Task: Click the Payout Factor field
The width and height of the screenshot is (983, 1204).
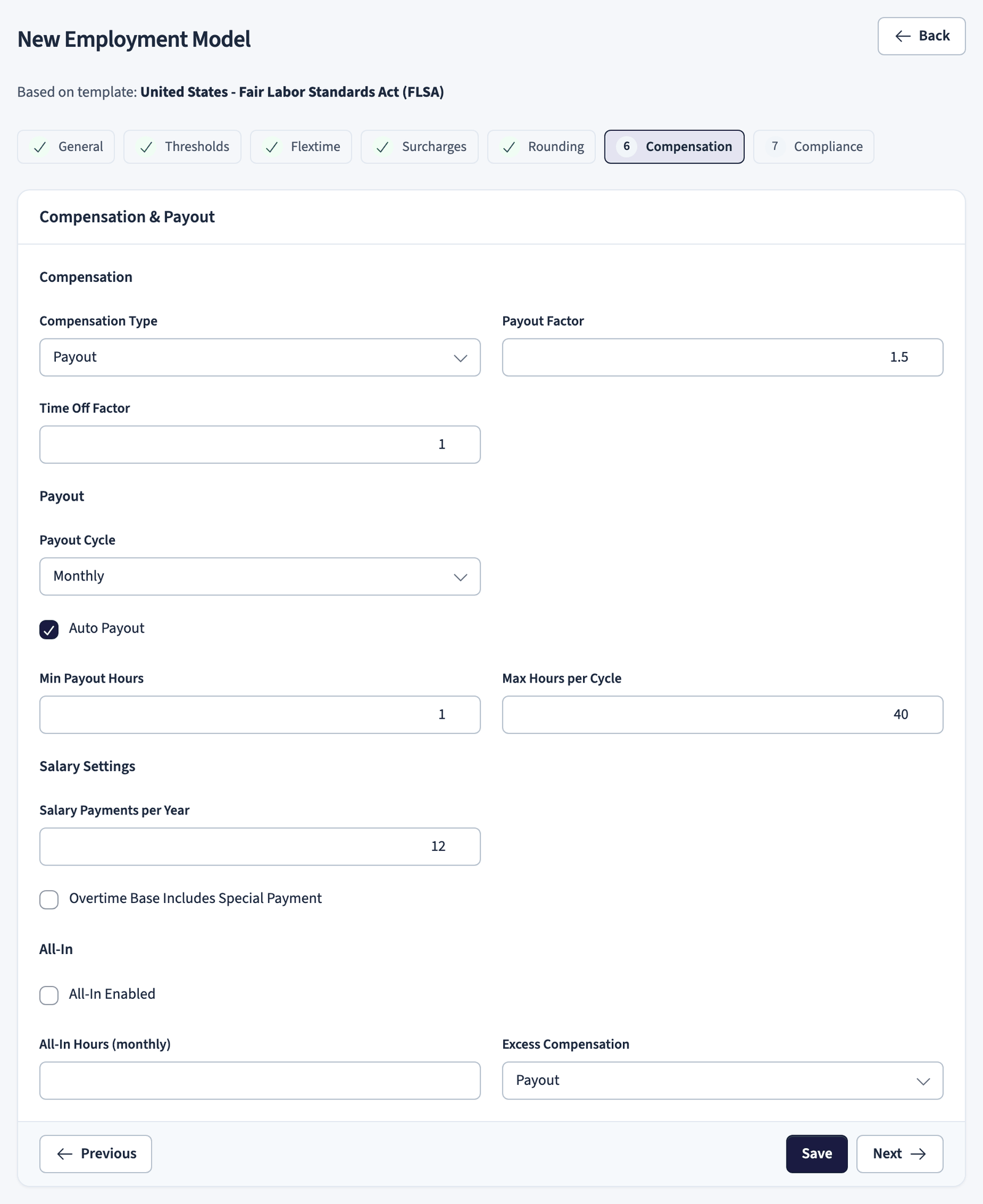Action: 723,358
